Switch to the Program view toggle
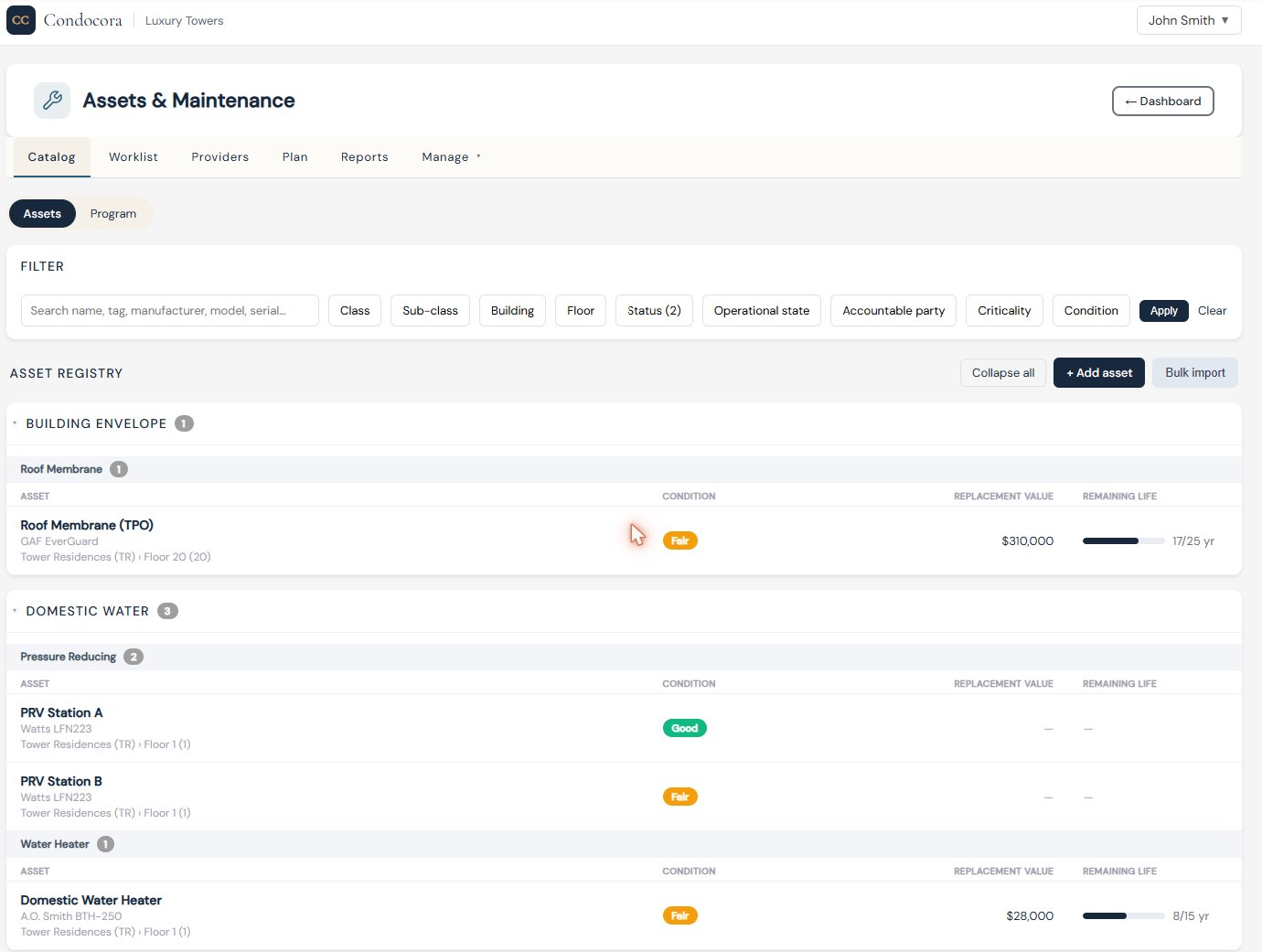The image size is (1262, 952). point(113,214)
